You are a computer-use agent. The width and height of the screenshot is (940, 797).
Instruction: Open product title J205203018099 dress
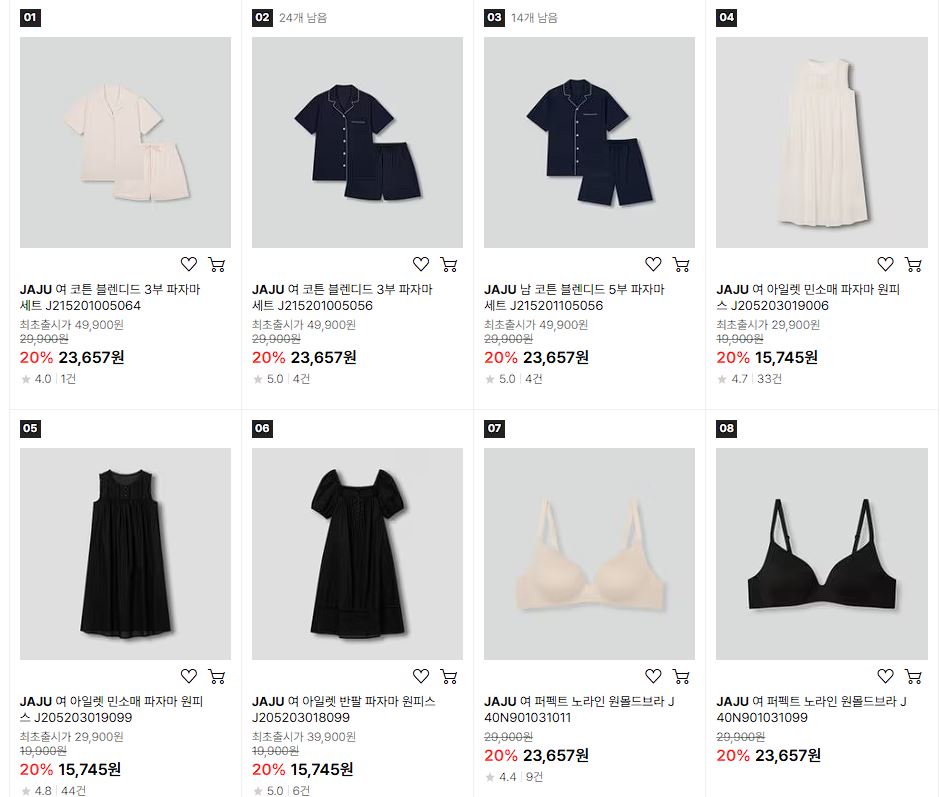[x=344, y=709]
